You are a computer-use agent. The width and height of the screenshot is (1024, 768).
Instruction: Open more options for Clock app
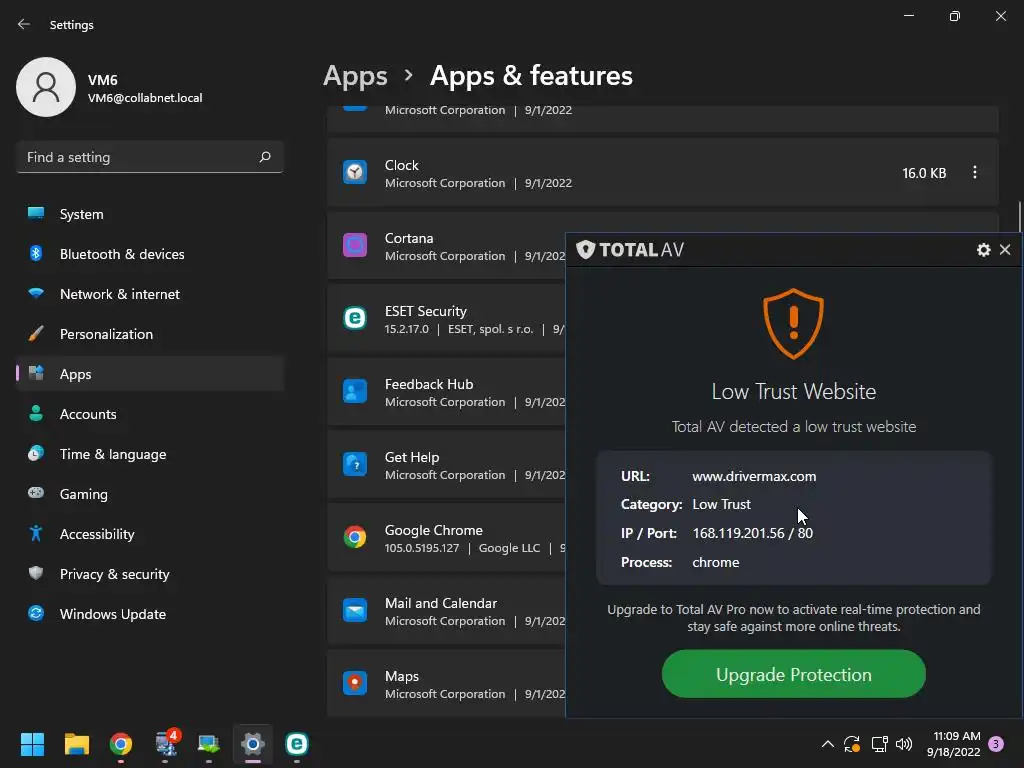coord(974,172)
